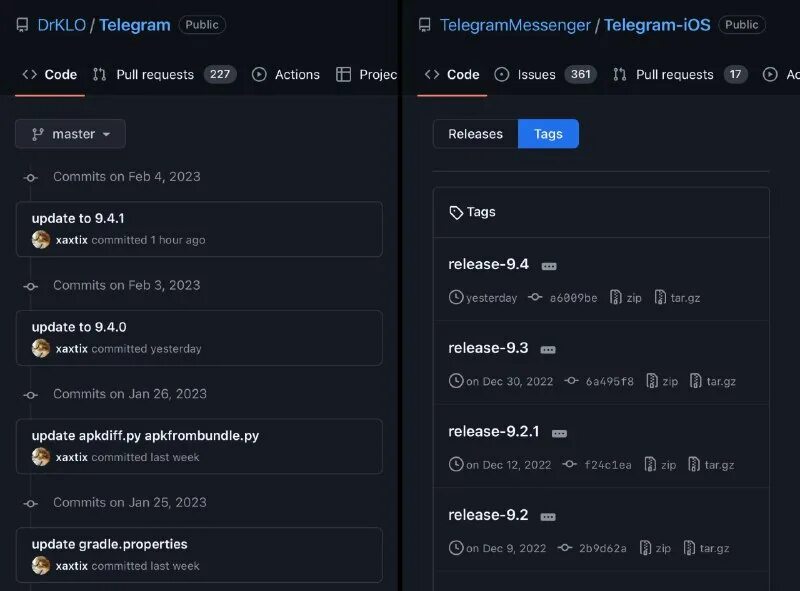Open the Telegram-iOS repository link

click(x=657, y=24)
